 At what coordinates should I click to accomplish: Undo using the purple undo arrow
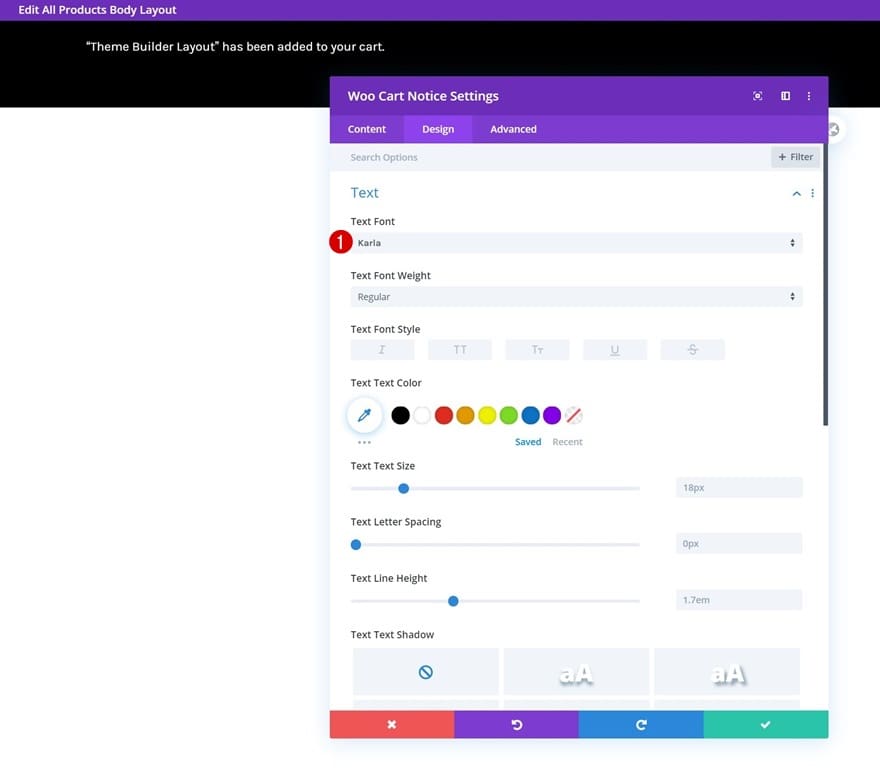(x=516, y=724)
